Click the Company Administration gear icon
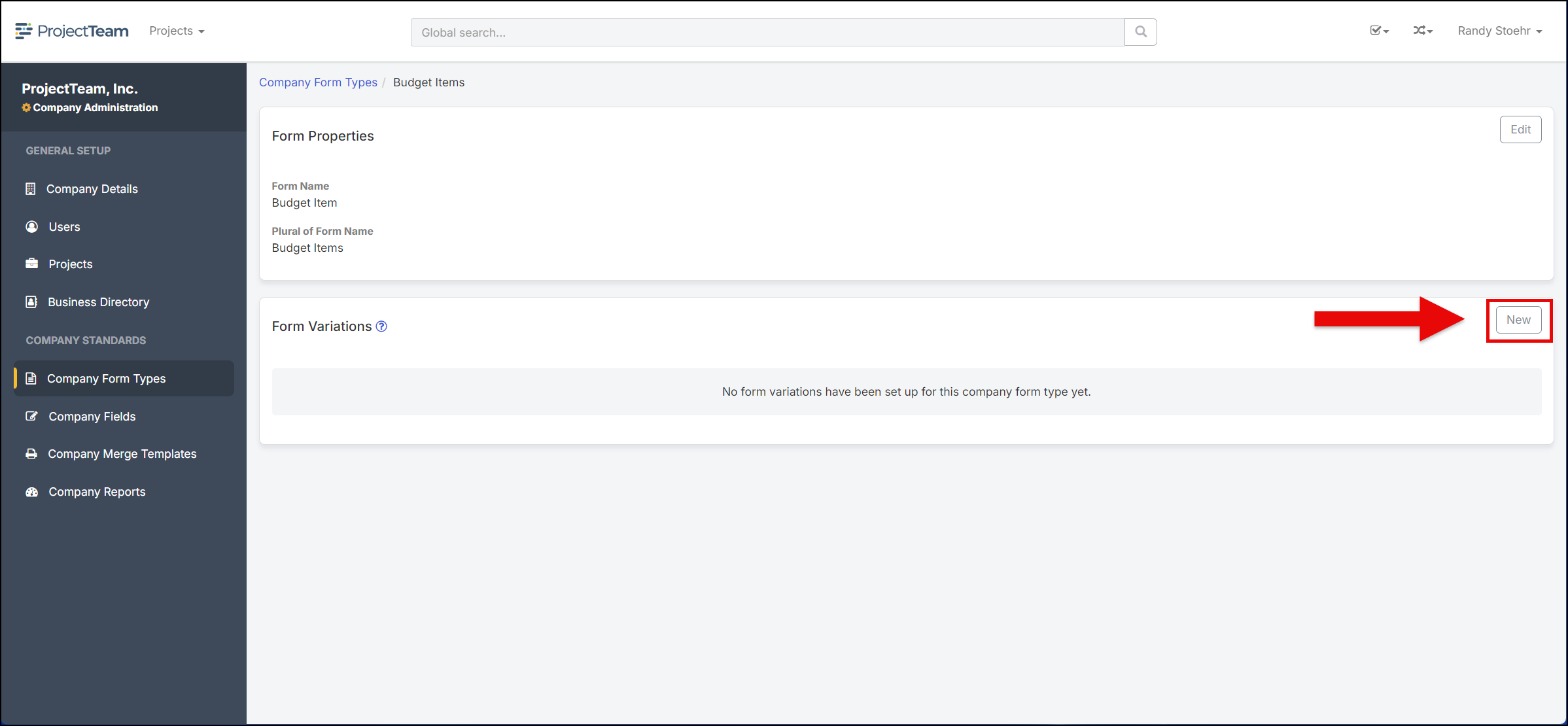1568x726 pixels. tap(26, 107)
